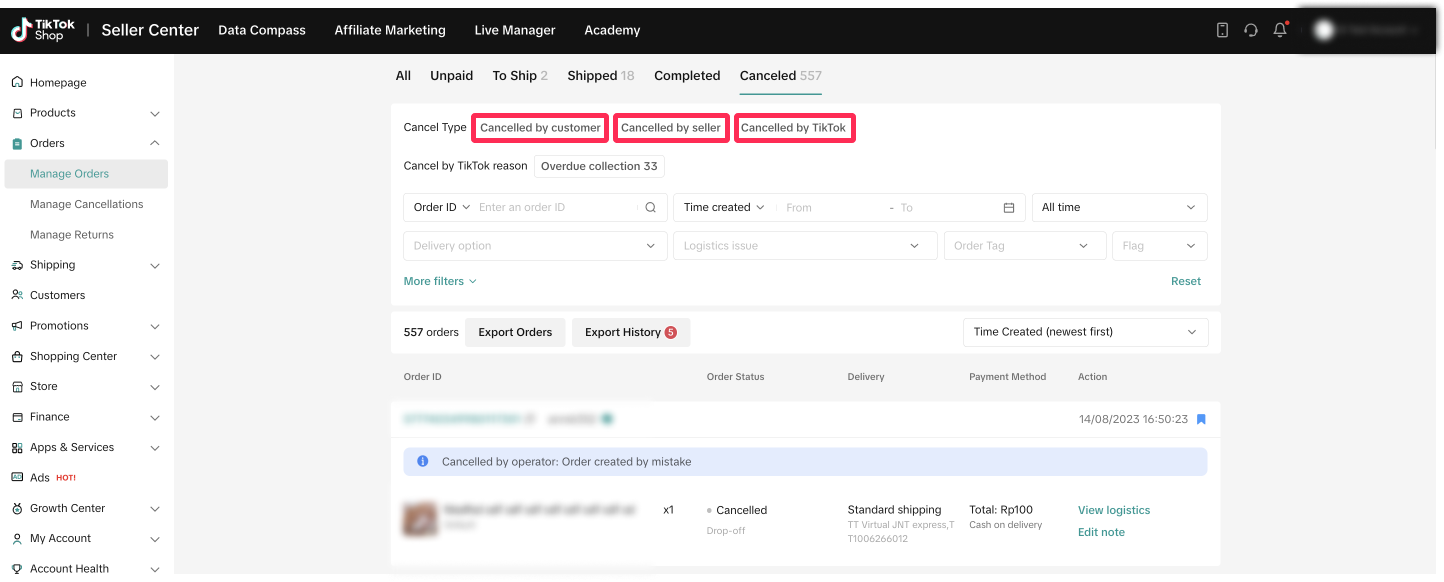Toggle the Cancelled by customer filter

click(x=540, y=128)
